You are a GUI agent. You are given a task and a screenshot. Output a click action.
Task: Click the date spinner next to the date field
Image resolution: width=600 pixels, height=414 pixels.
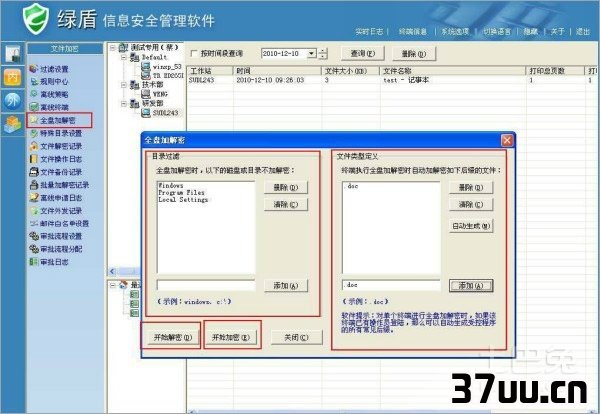[323, 54]
